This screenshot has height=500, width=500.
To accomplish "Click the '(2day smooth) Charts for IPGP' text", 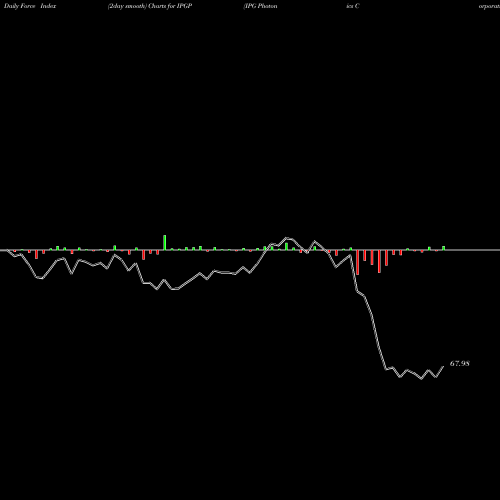I will pos(150,6).
